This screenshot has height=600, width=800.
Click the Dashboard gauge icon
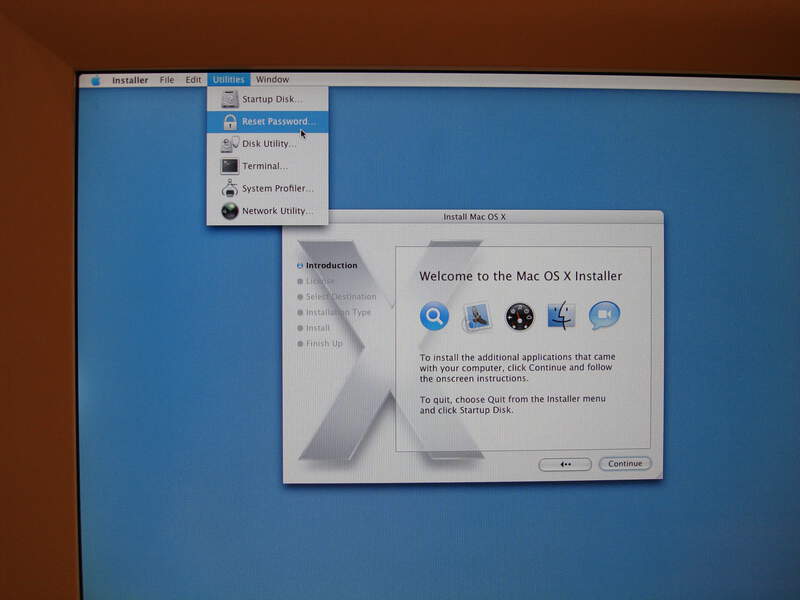coord(520,317)
